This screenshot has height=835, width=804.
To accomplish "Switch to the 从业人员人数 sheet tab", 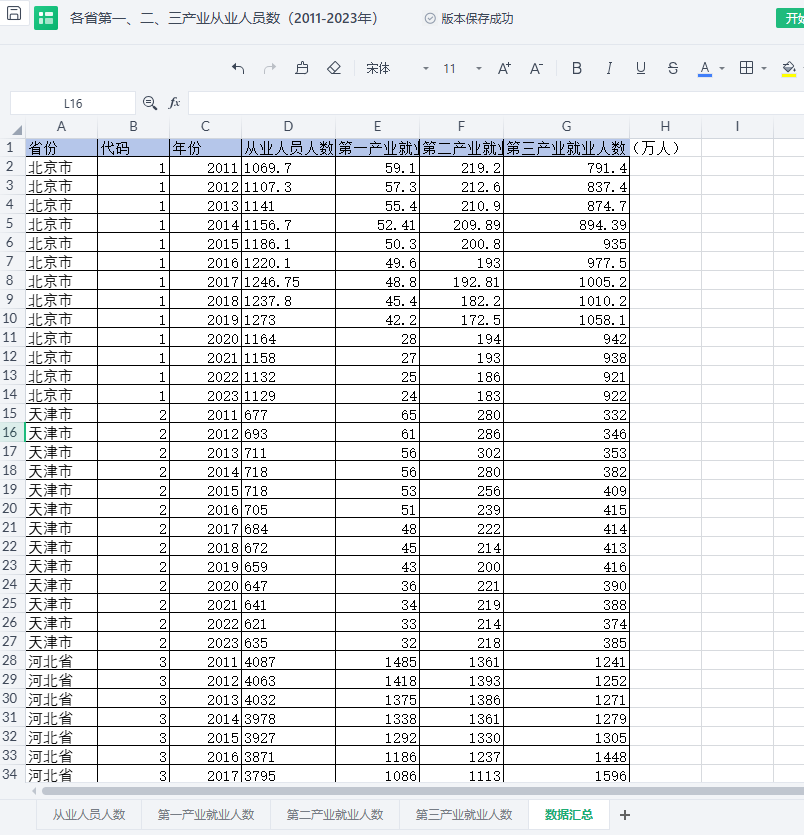I will (x=89, y=815).
